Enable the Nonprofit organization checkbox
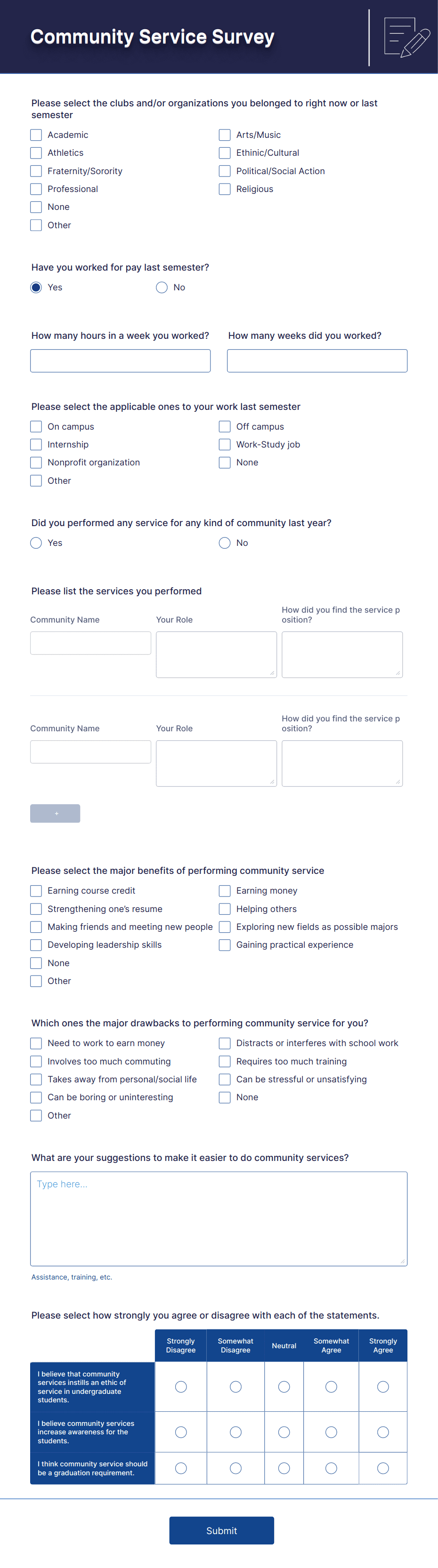This screenshot has height=1568, width=438. pos(37,463)
